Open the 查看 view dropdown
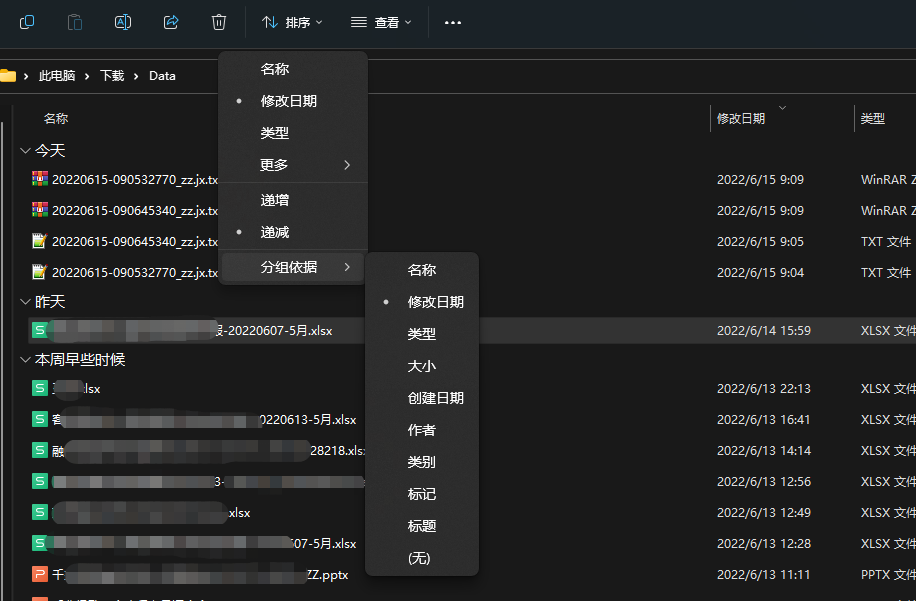The image size is (916, 601). 381,22
